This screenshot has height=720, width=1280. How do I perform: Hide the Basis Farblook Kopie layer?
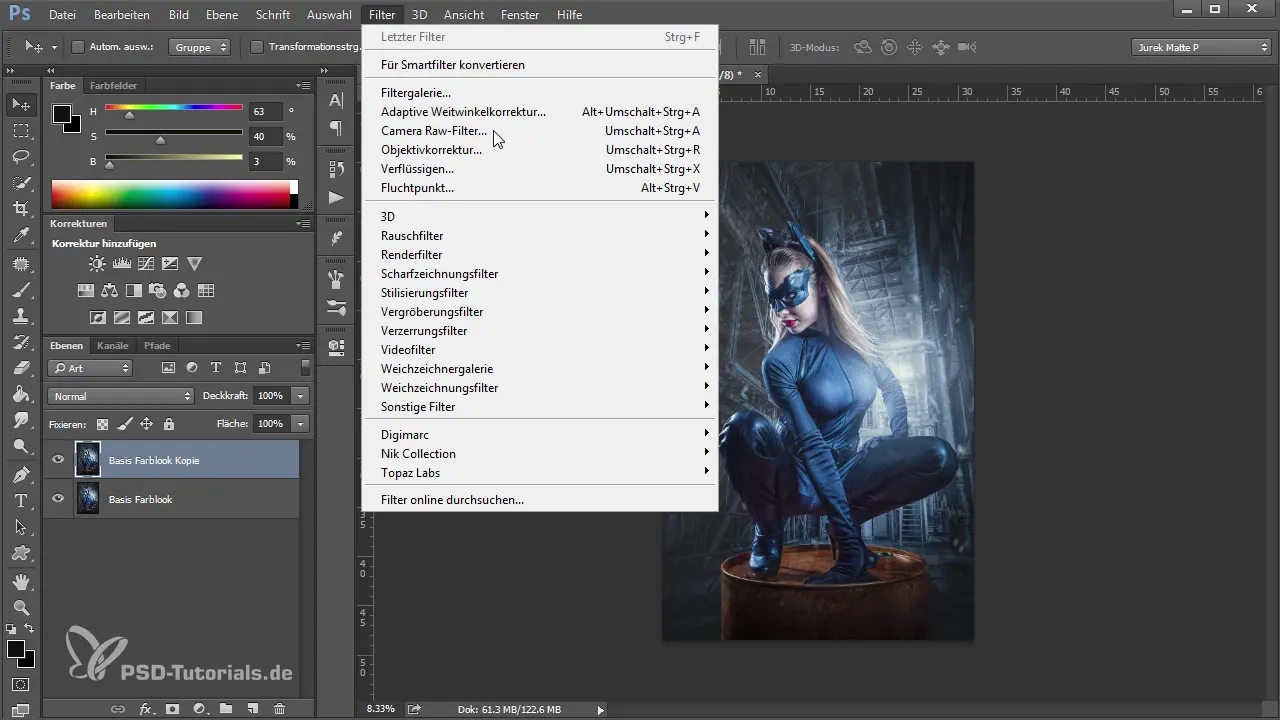pyautogui.click(x=58, y=460)
